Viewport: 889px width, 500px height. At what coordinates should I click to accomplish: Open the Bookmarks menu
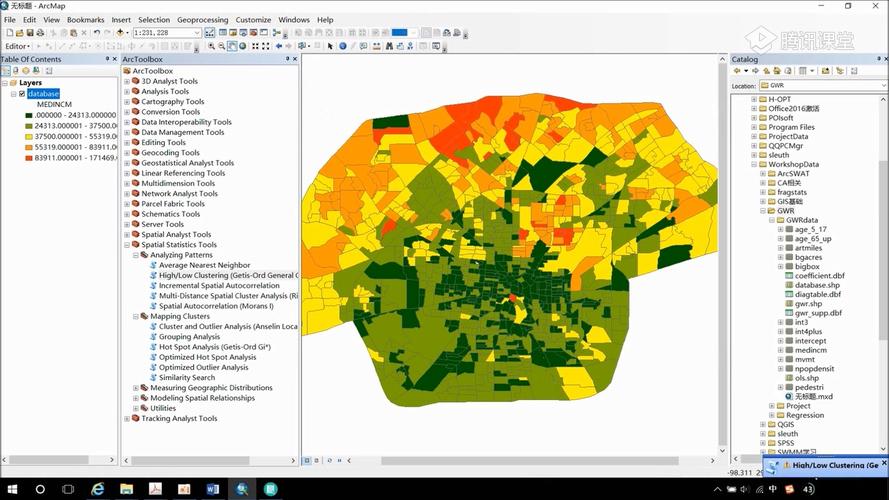point(86,19)
